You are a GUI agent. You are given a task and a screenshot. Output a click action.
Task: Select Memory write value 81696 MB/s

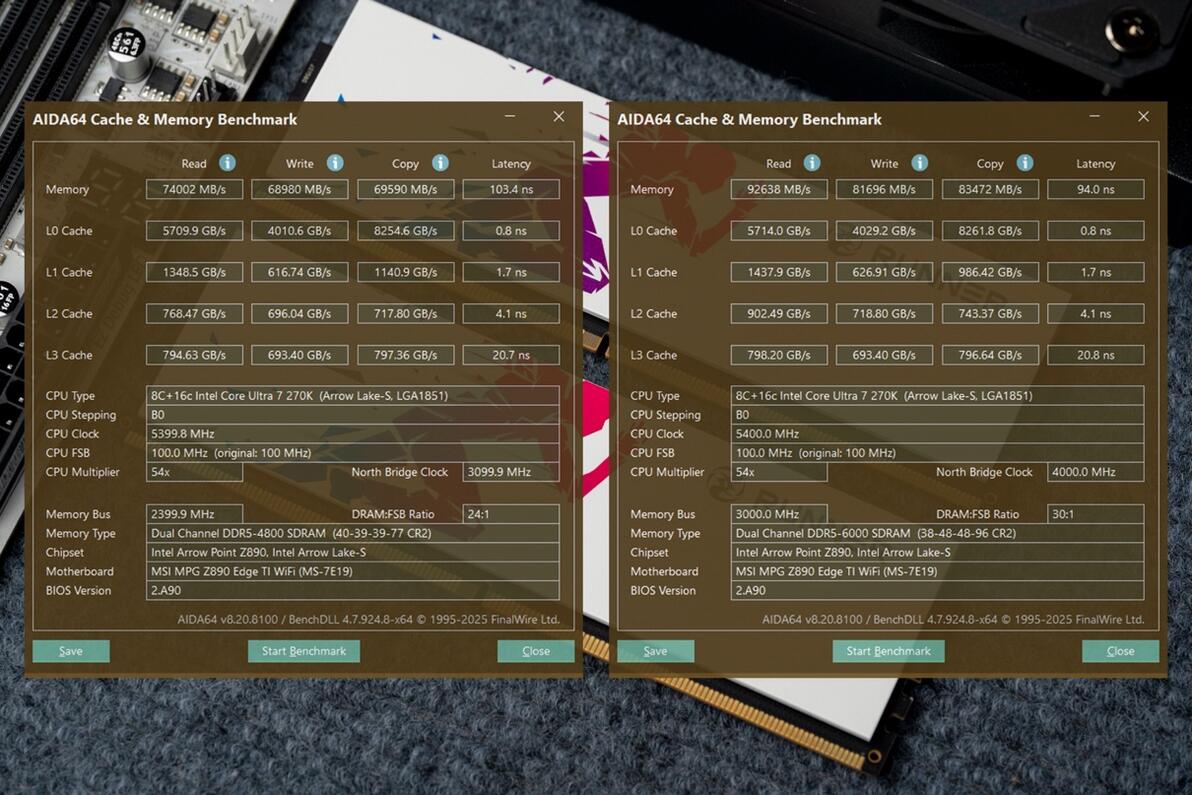pos(884,189)
